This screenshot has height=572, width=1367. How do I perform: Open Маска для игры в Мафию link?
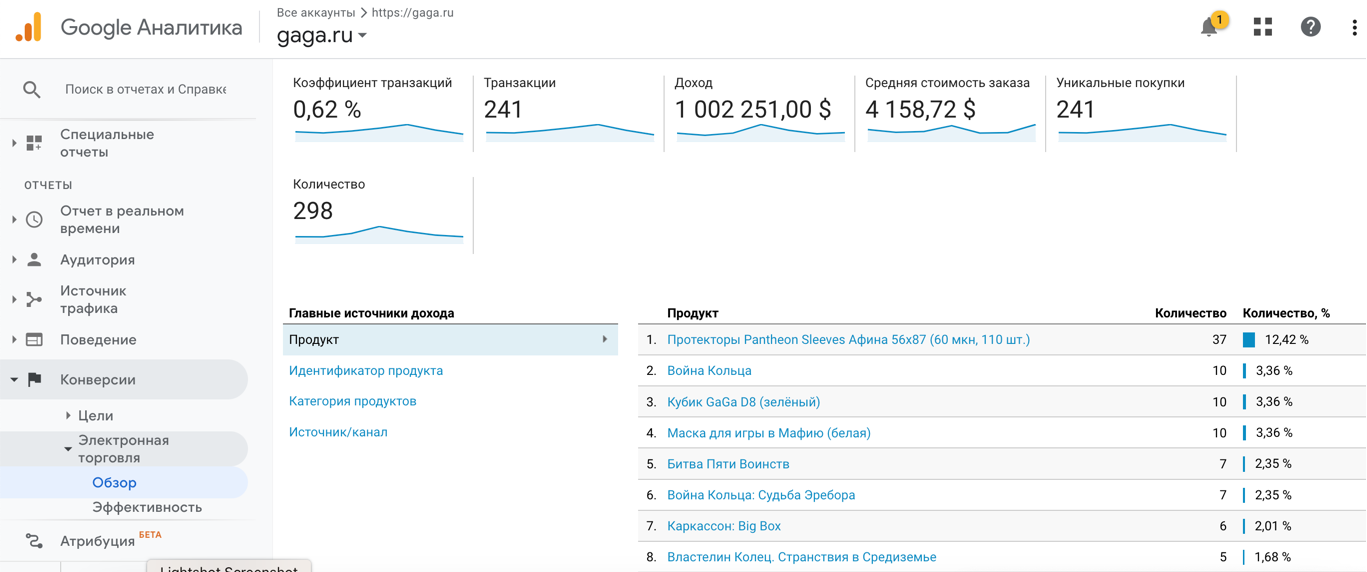click(768, 433)
